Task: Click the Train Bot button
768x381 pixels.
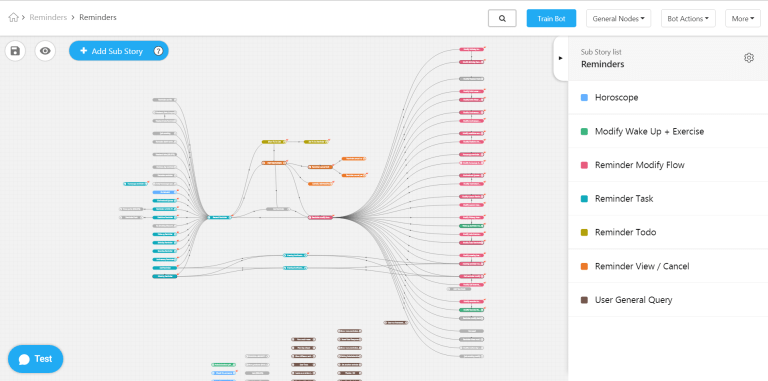Action: click(x=552, y=19)
